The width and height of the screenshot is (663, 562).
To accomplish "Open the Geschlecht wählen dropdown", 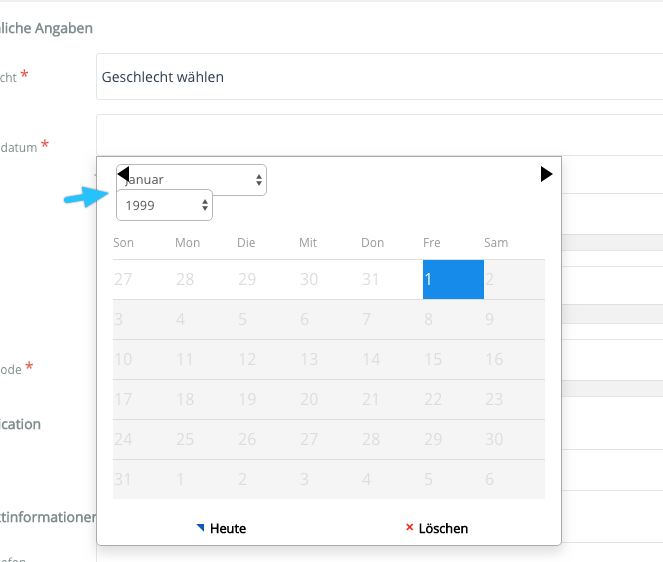I will coord(379,77).
